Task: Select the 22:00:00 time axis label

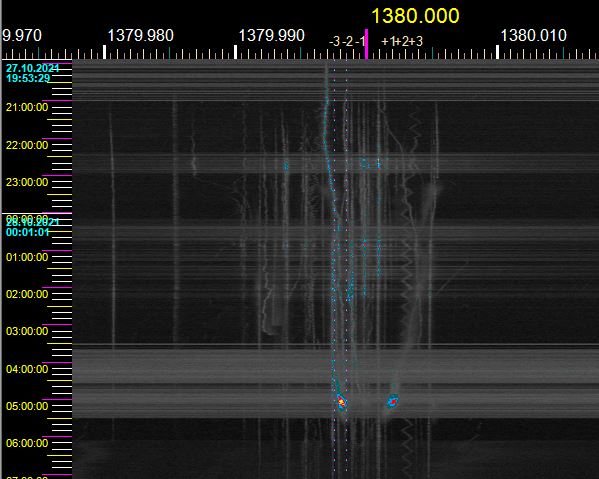Action: (x=27, y=145)
